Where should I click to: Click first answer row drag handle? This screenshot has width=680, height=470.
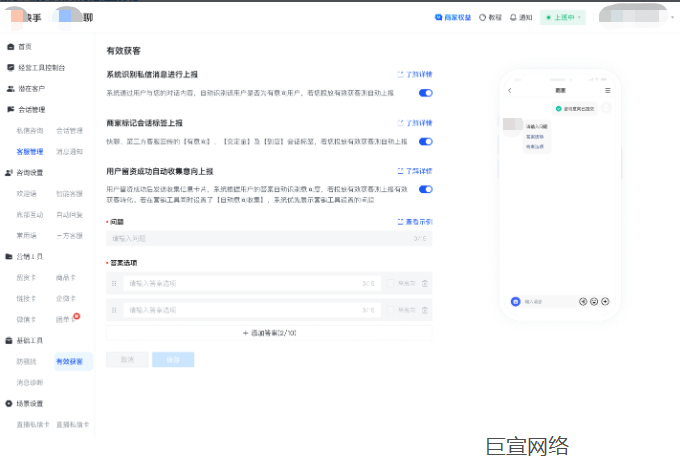pyautogui.click(x=114, y=283)
